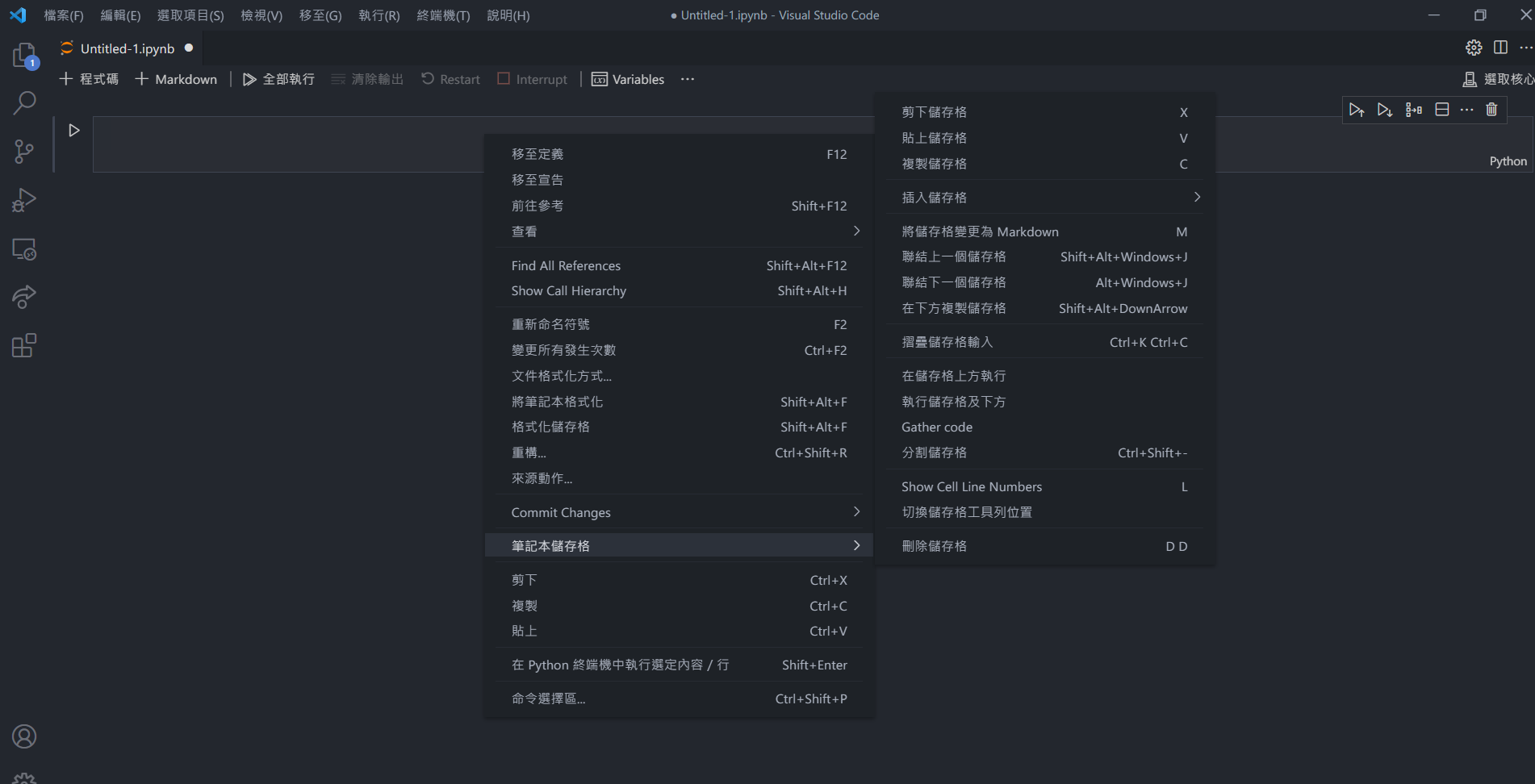Expand 插入儲存格 submenu

coord(1045,198)
